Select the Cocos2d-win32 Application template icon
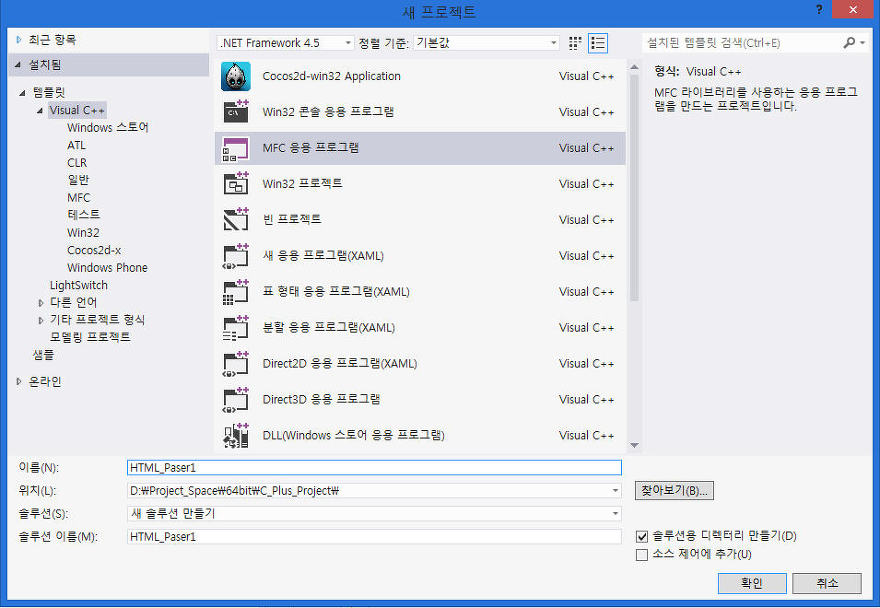 [236, 76]
